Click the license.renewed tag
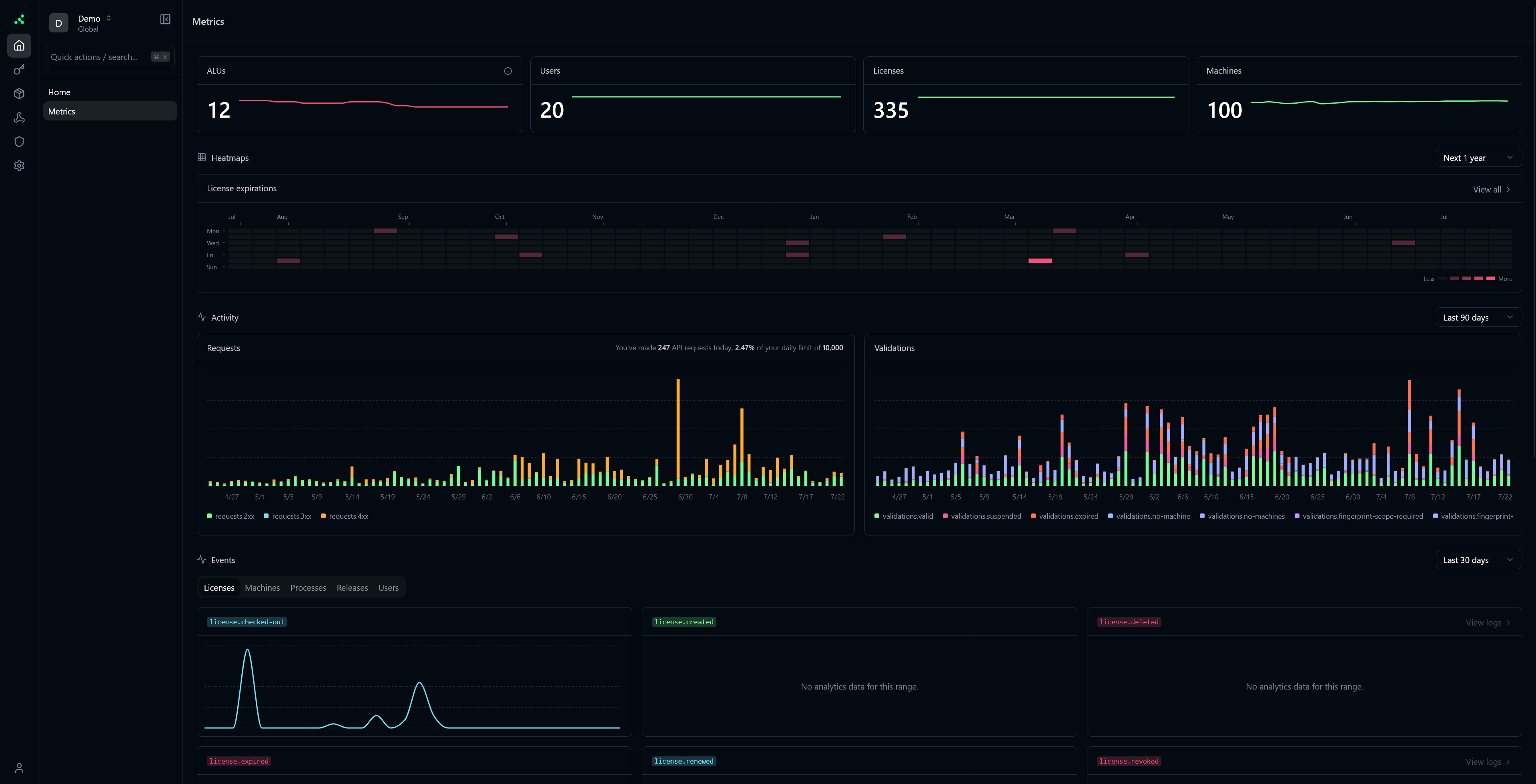 684,761
